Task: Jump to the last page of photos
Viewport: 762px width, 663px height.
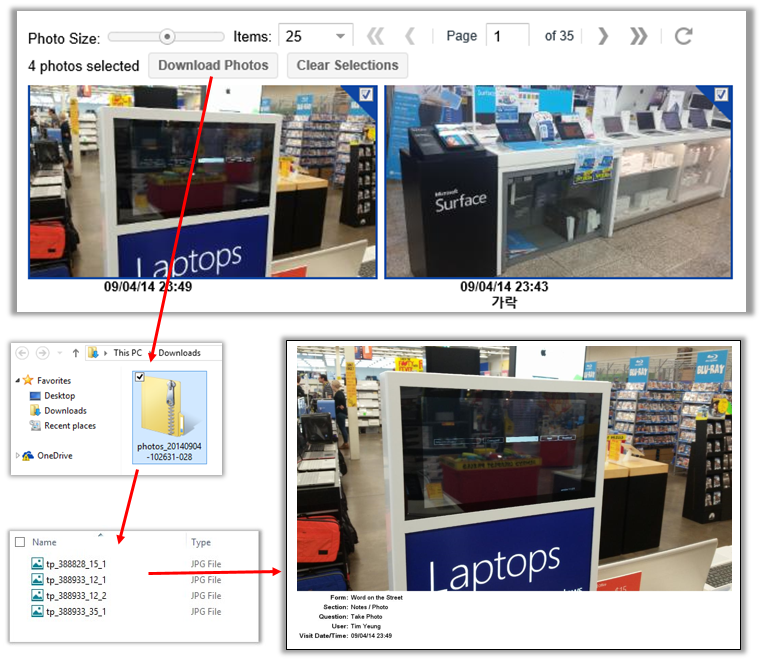Action: (638, 36)
